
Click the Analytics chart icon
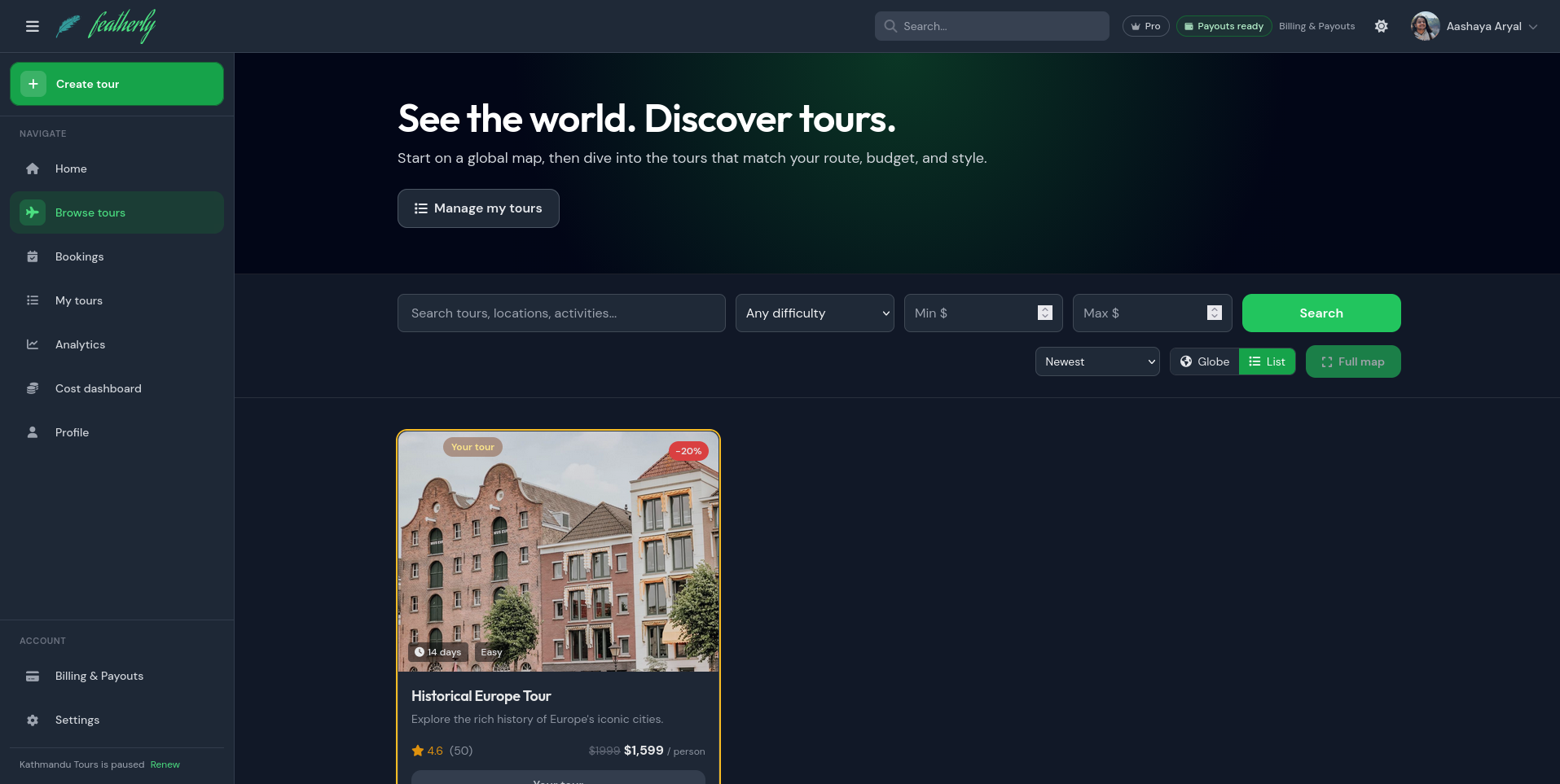[33, 344]
